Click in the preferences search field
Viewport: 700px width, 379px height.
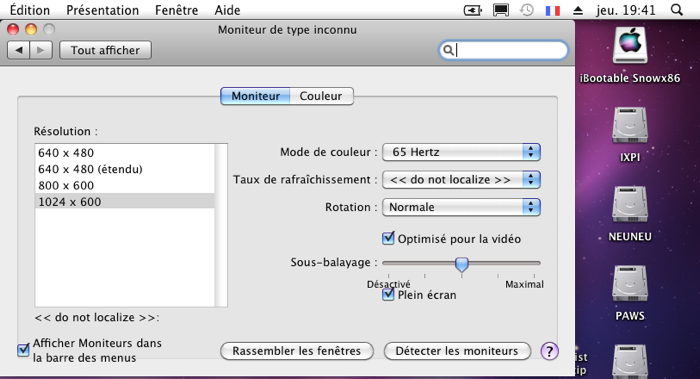tap(504, 50)
